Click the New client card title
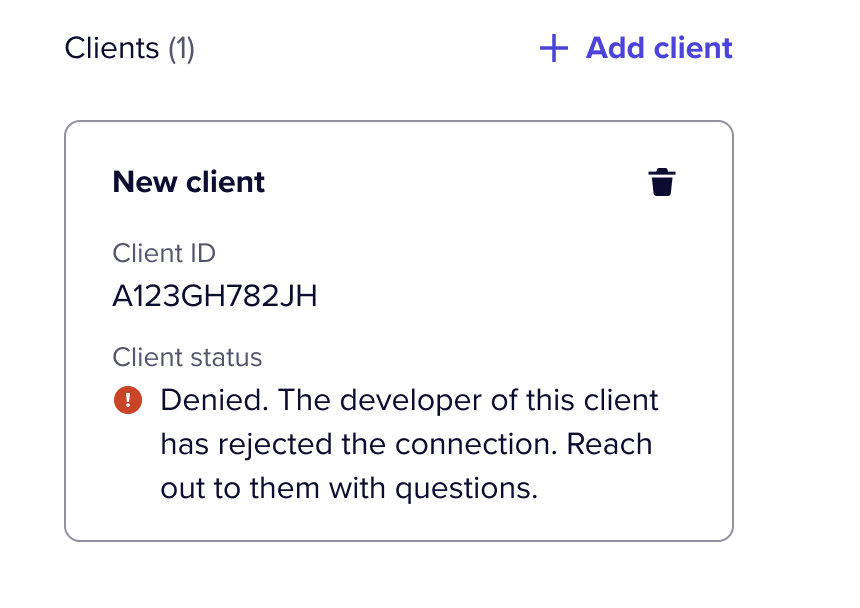This screenshot has width=860, height=608. coord(189,182)
